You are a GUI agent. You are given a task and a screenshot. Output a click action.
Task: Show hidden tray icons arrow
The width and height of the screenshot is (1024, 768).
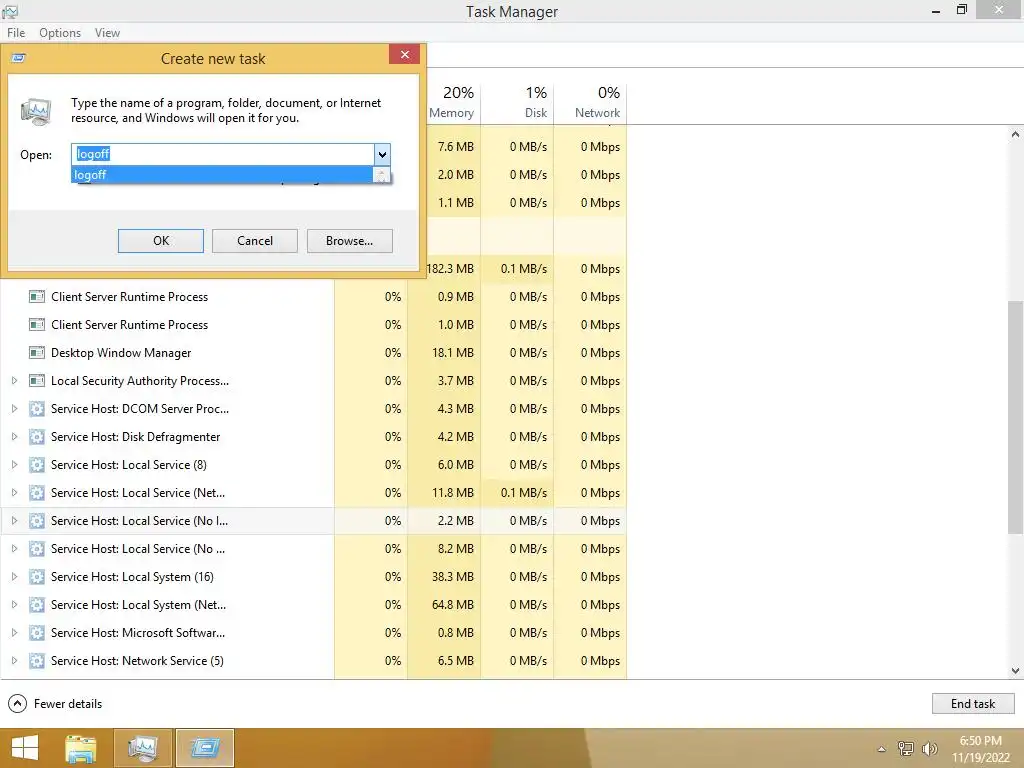pyautogui.click(x=882, y=749)
